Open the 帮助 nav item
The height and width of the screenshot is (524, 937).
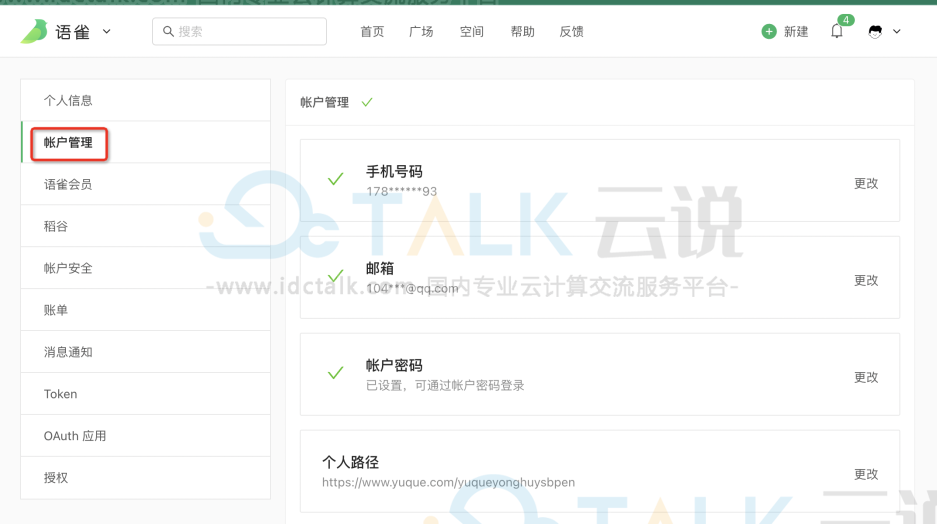click(x=522, y=32)
